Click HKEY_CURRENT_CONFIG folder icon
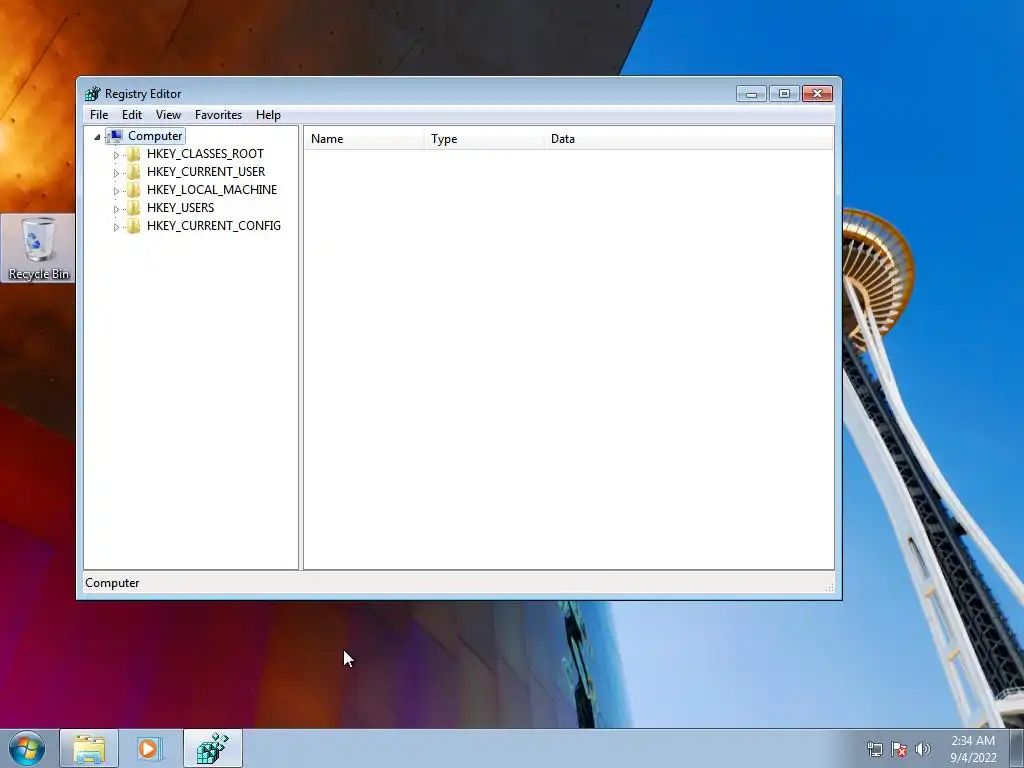 coord(134,226)
